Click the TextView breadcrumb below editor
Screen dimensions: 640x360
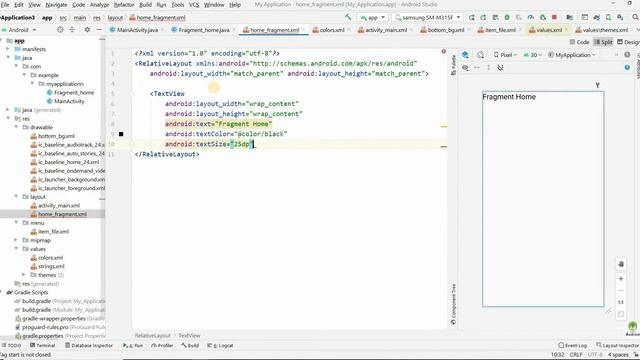pyautogui.click(x=189, y=336)
